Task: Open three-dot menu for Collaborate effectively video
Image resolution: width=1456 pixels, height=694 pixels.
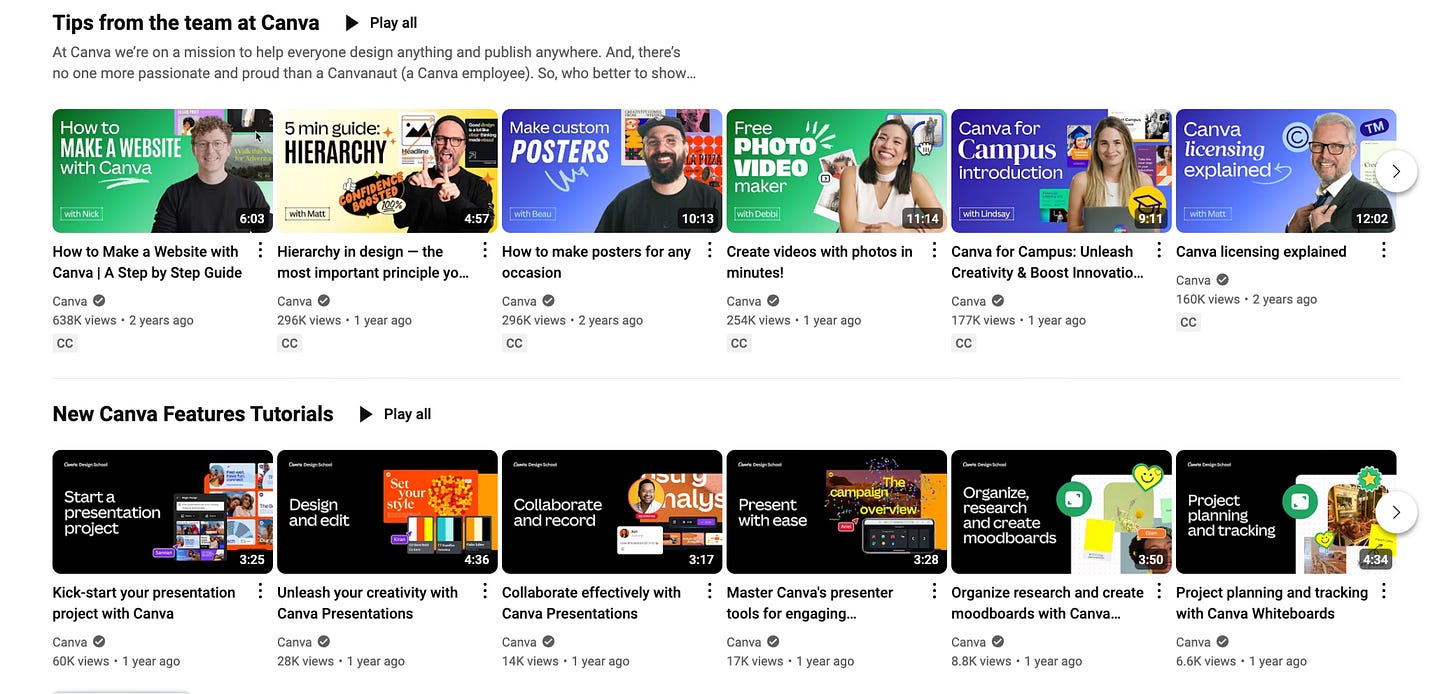Action: click(710, 591)
